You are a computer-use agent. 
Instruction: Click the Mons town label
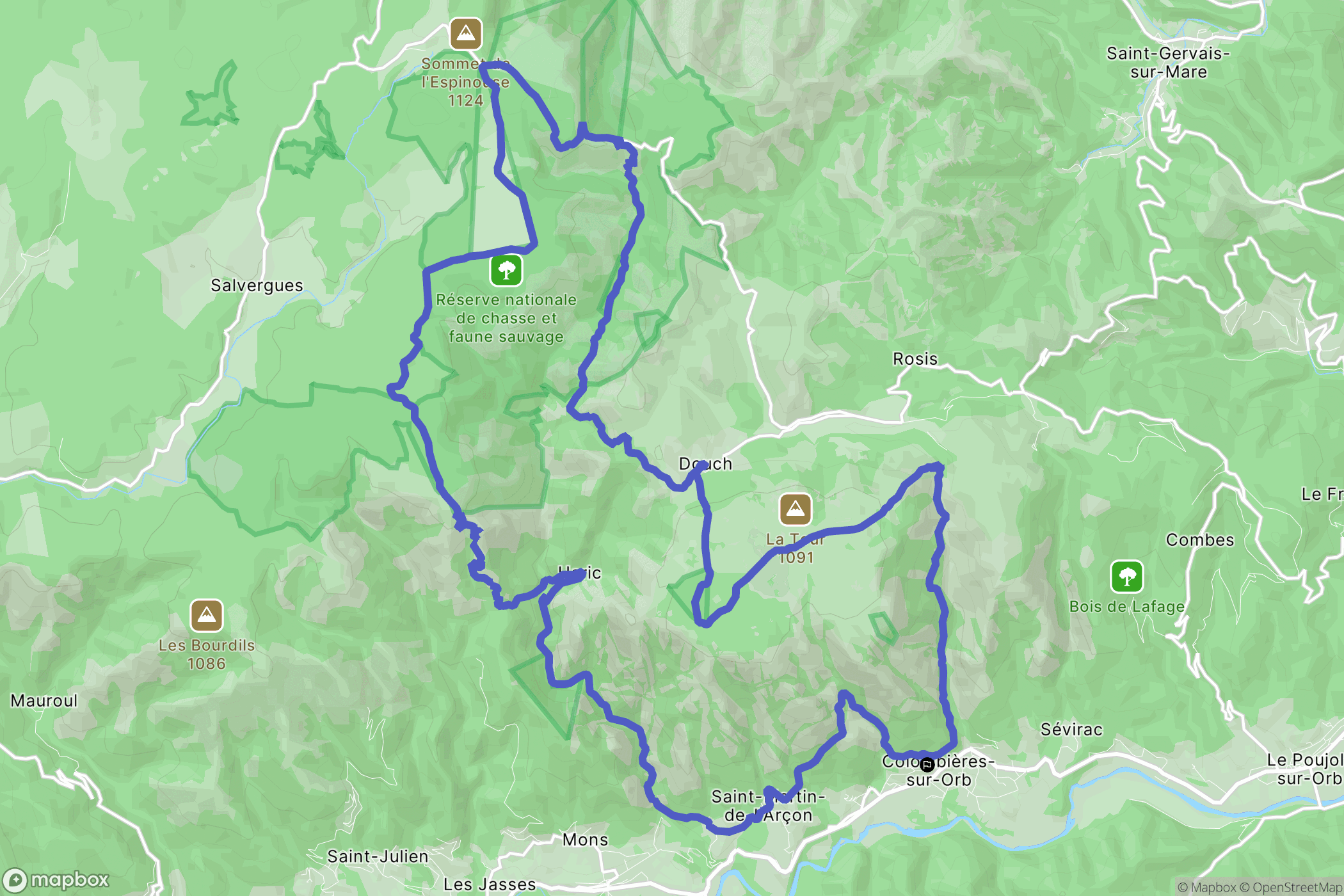[585, 840]
